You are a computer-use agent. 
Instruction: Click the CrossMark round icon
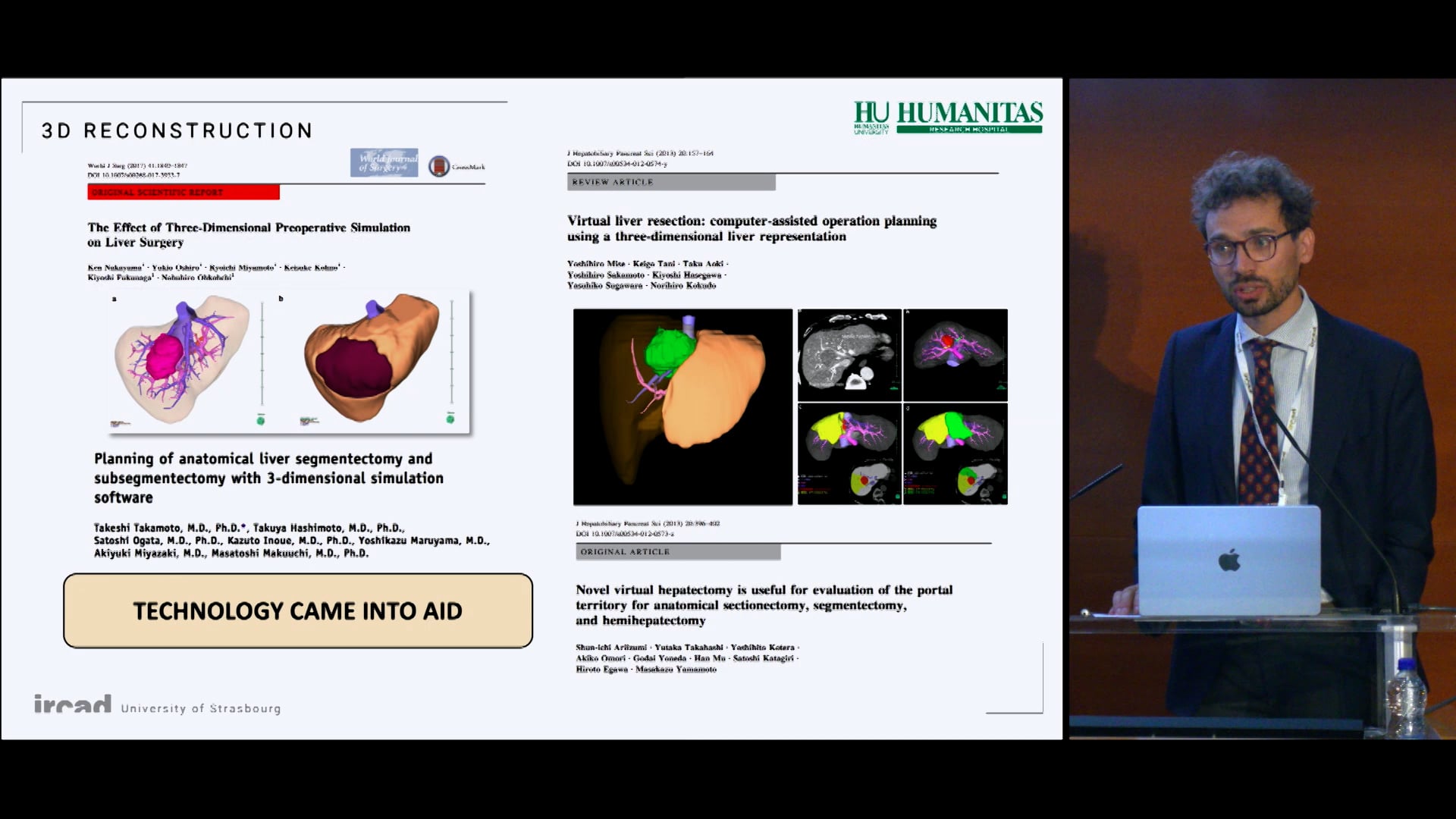coord(439,166)
